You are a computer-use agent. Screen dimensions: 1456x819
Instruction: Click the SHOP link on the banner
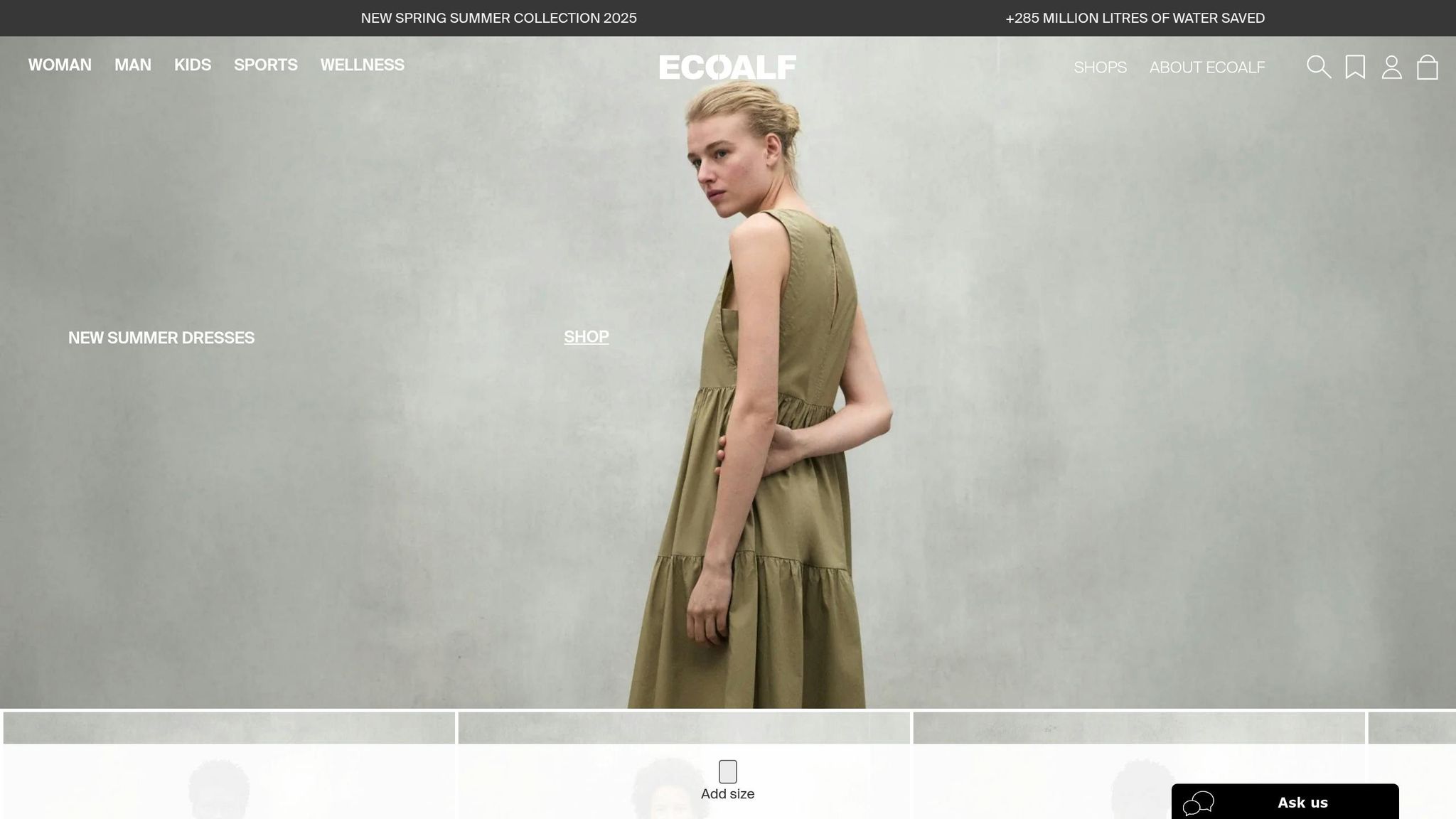[x=587, y=337]
